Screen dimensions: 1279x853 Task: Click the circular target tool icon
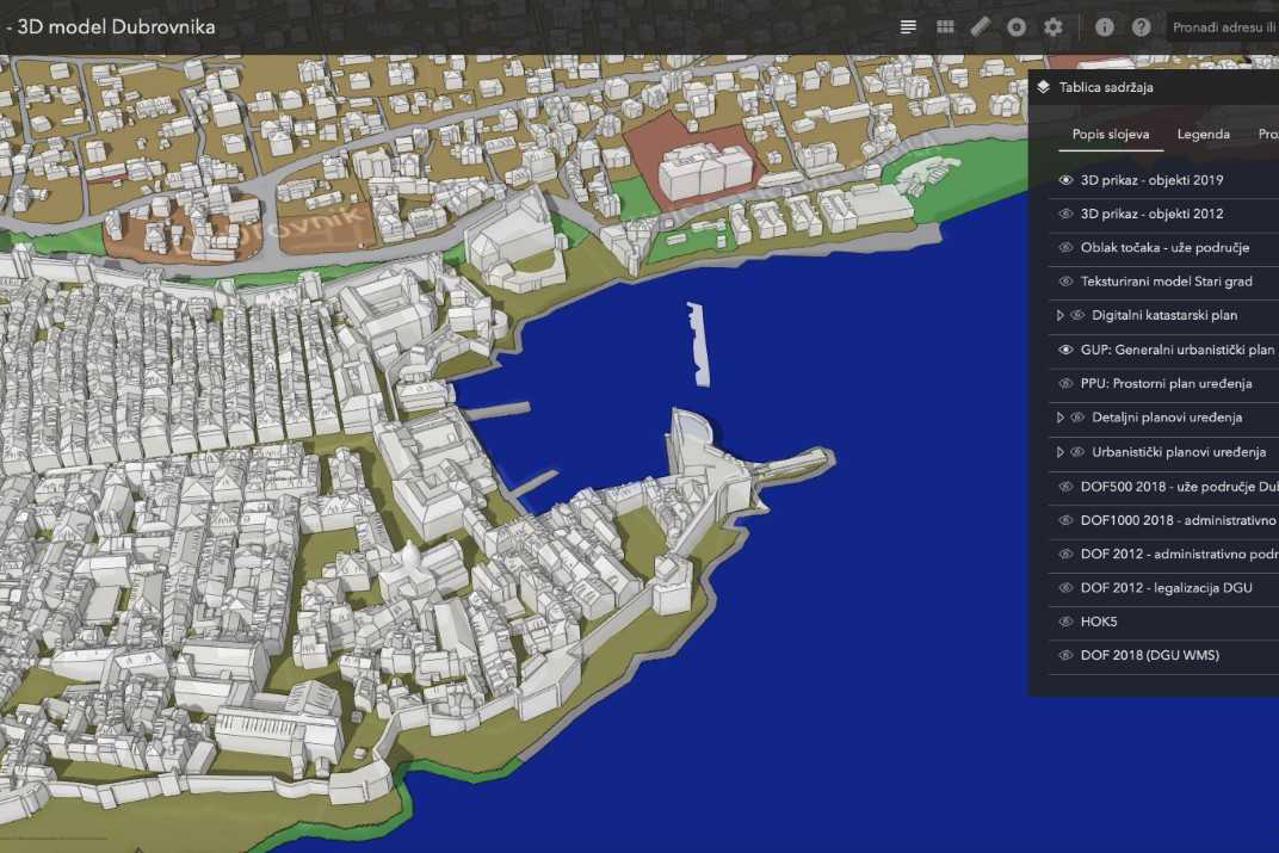tap(1017, 27)
